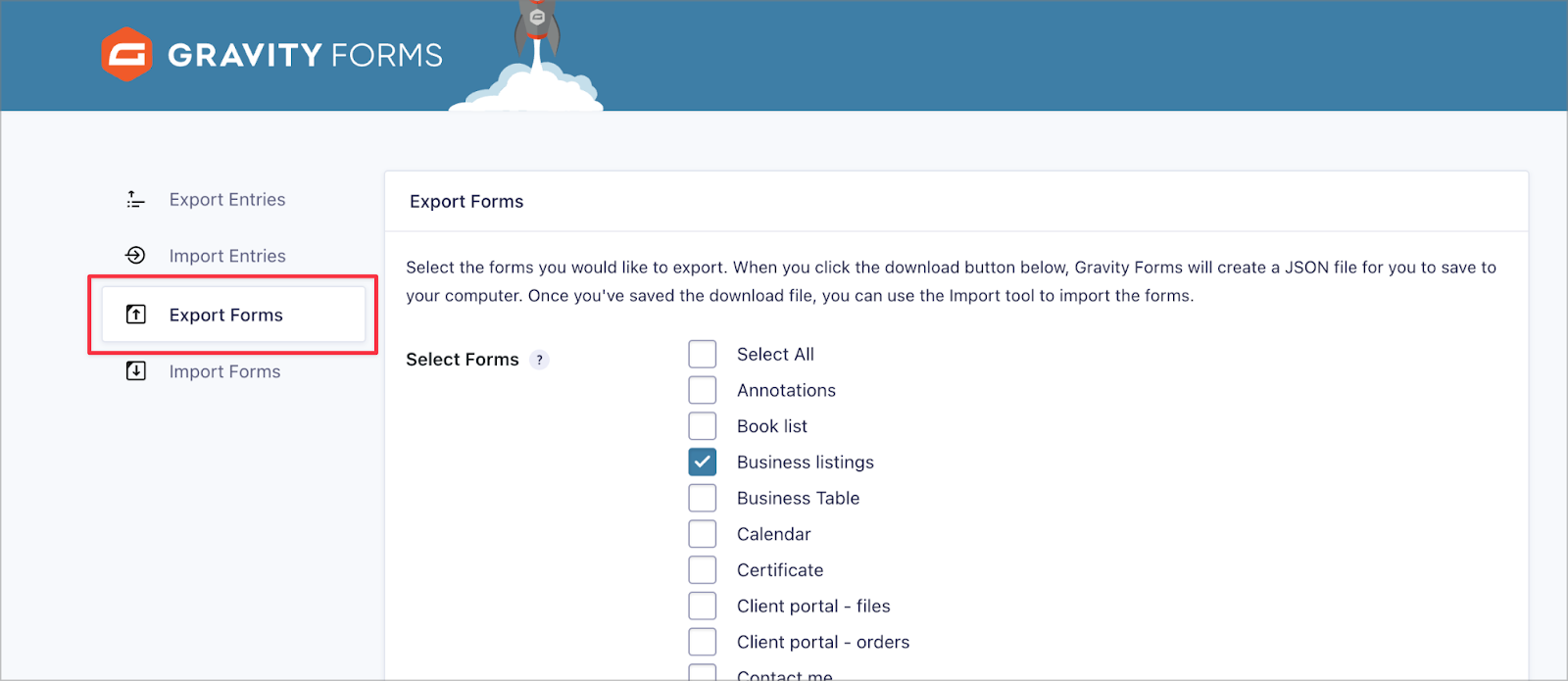Click the GRAVITY FORMS header wordmark

coord(305,55)
